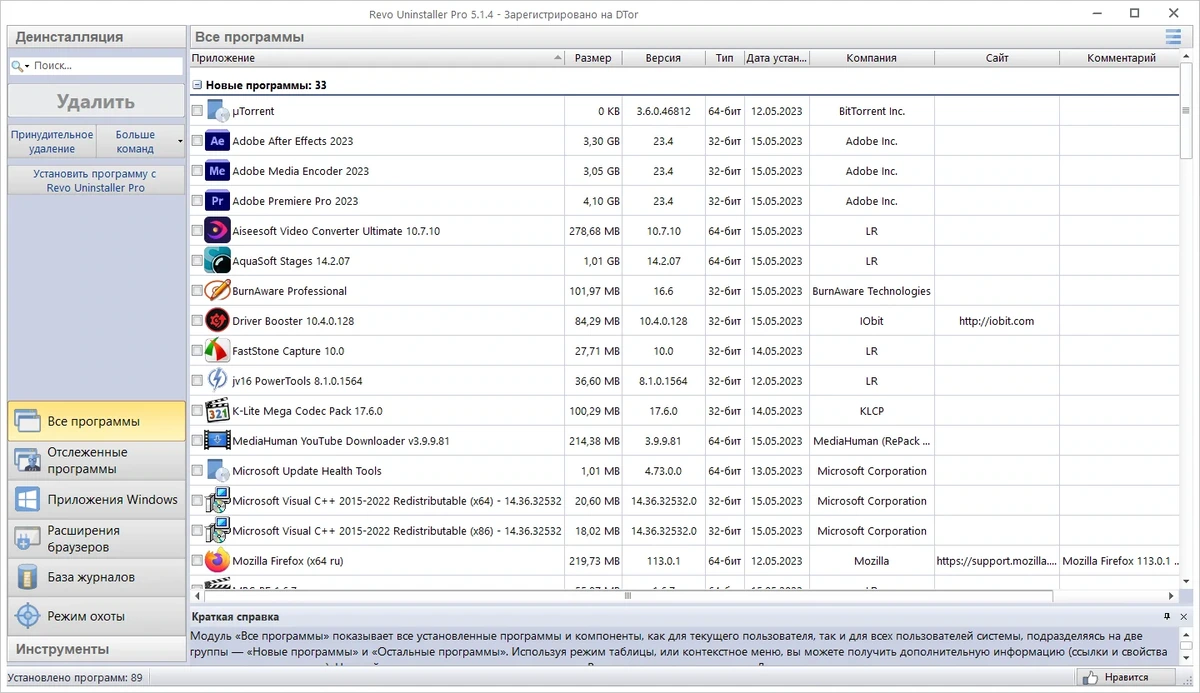1200x693 pixels.
Task: Click the Нравится button
Action: pyautogui.click(x=1126, y=678)
